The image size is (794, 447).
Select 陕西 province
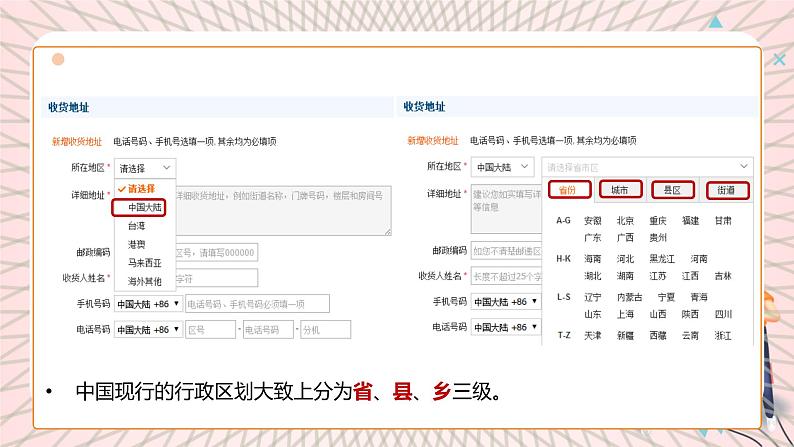coord(690,314)
